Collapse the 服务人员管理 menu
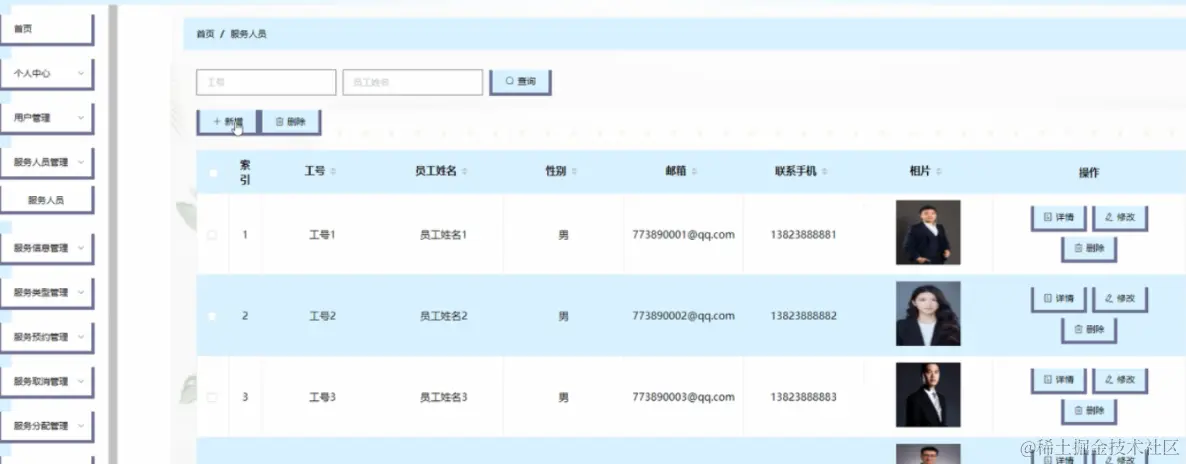The image size is (1186, 464). (x=47, y=162)
